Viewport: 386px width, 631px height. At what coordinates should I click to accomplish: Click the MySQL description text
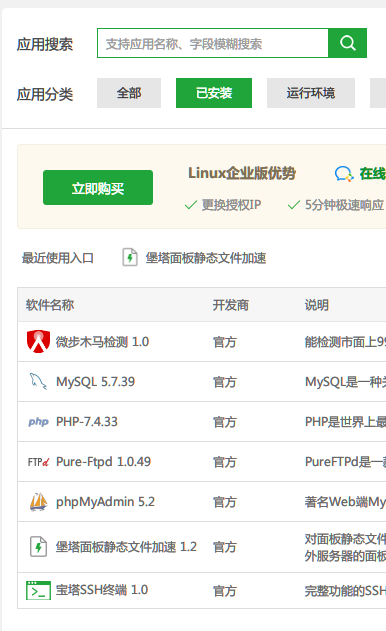345,381
